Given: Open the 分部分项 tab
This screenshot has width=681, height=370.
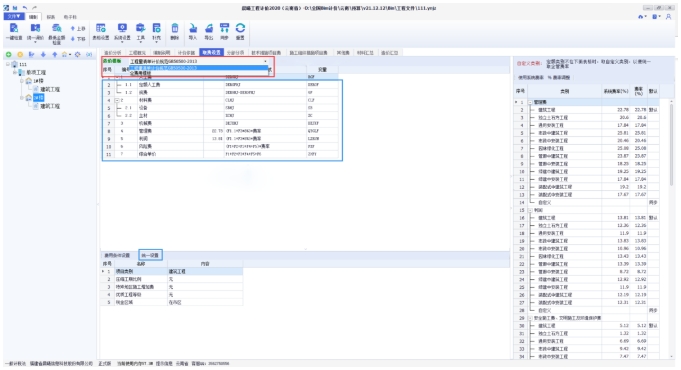Looking at the screenshot, I should (235, 53).
